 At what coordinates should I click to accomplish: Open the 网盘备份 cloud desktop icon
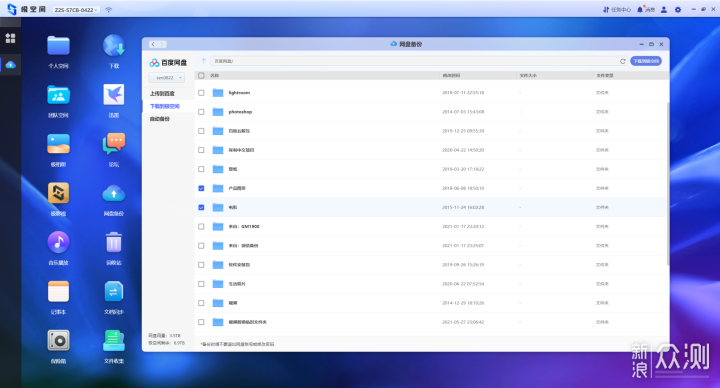tap(114, 193)
